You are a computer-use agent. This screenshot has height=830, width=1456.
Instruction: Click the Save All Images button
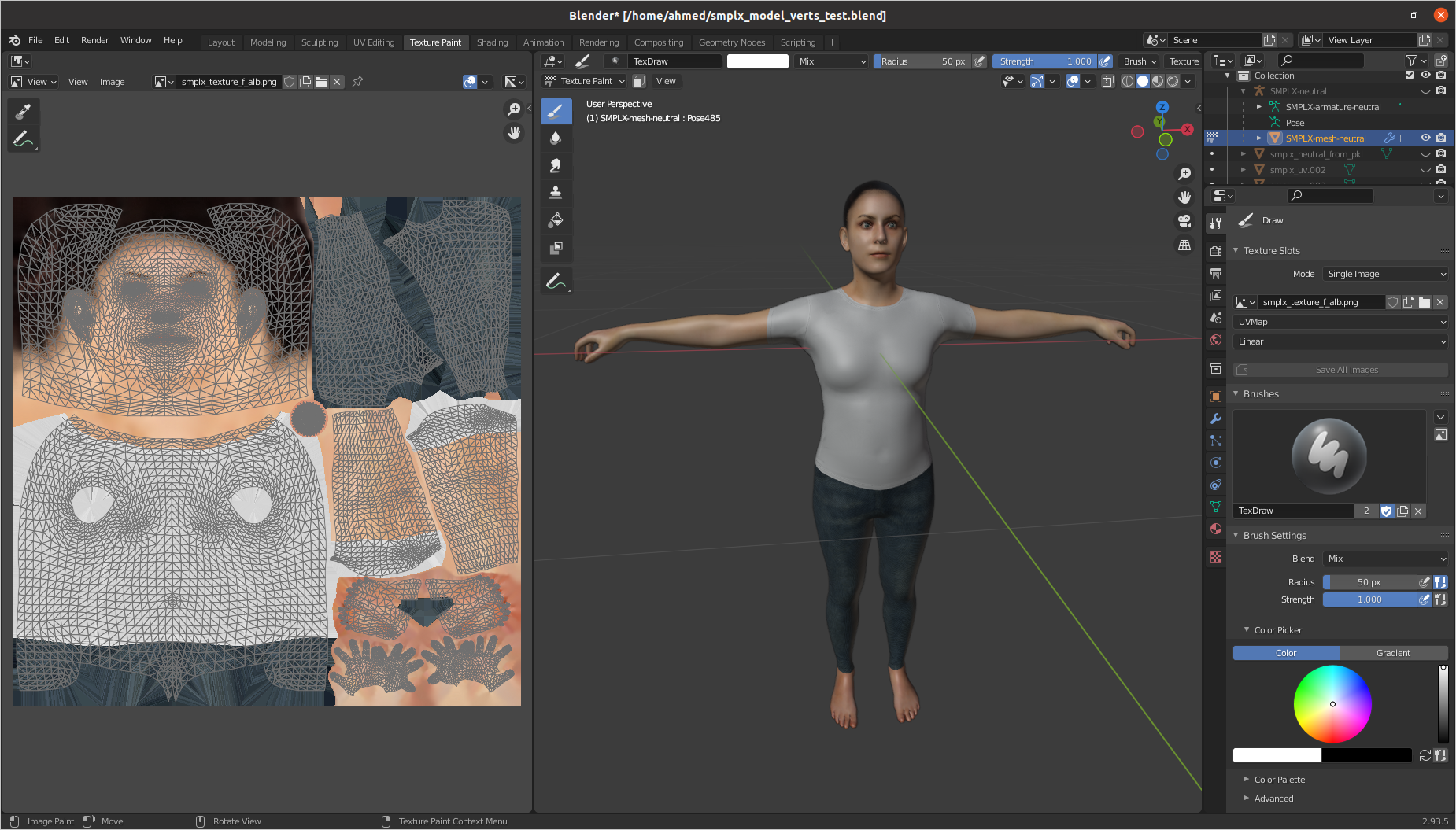pyautogui.click(x=1346, y=370)
